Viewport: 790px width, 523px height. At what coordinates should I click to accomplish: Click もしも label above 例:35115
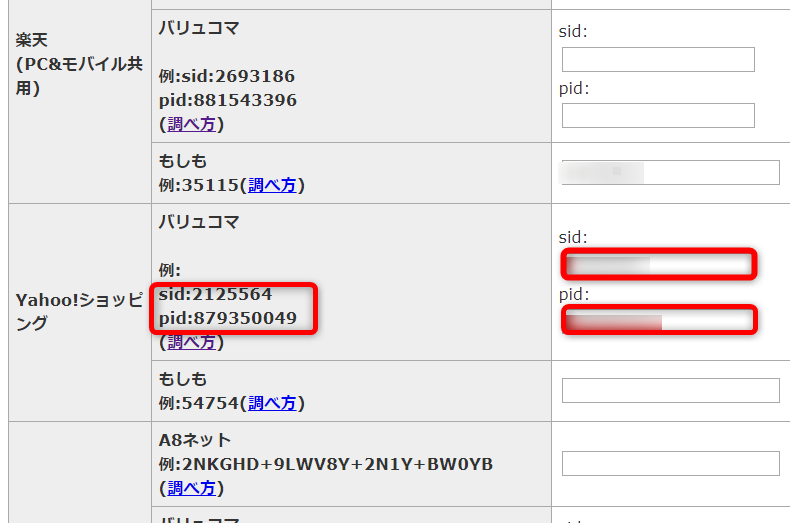tap(183, 161)
